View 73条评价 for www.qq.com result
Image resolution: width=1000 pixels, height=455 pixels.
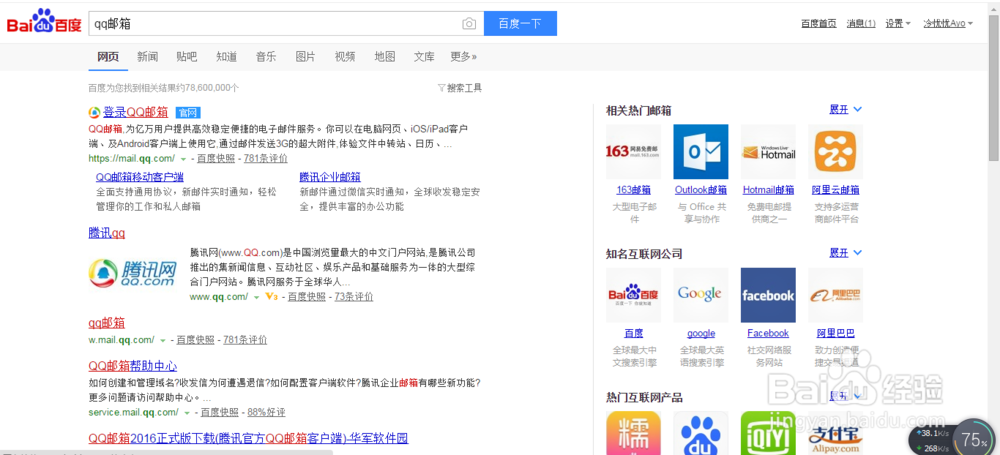[354, 297]
